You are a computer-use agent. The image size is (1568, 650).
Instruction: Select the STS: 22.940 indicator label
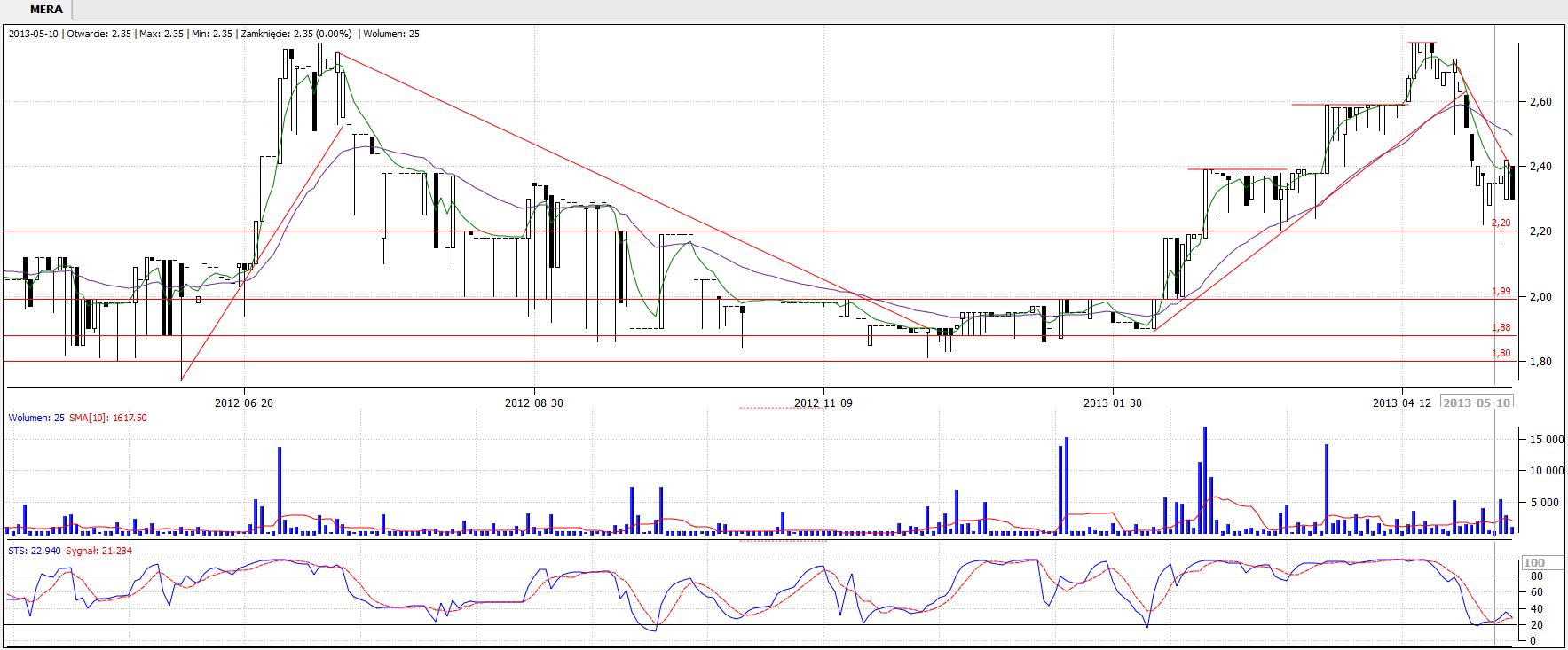(34, 552)
